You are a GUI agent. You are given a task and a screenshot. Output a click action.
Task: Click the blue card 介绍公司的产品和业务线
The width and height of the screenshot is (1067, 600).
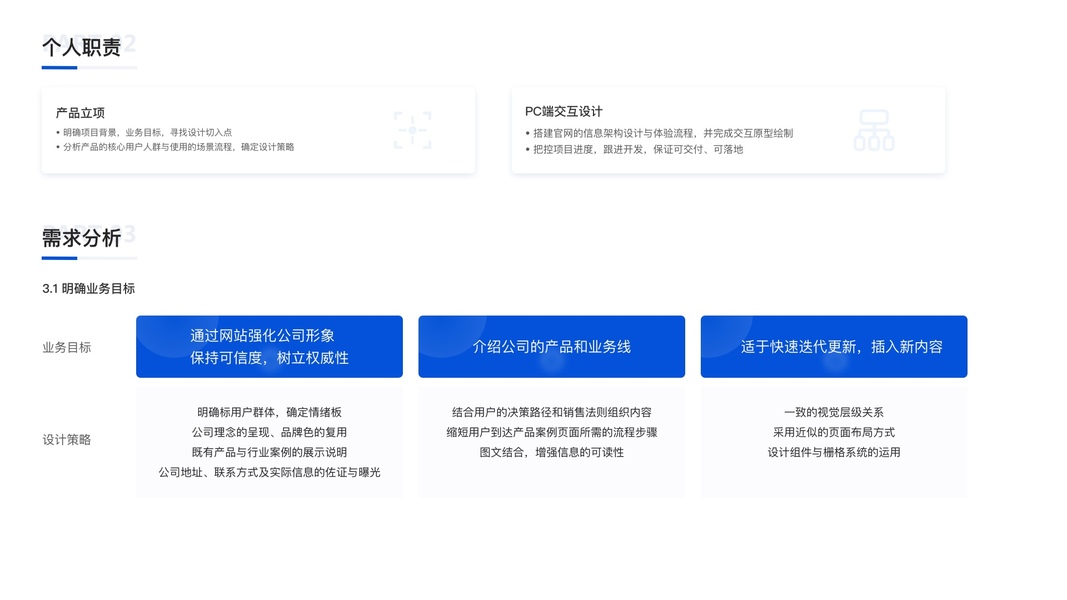pos(552,346)
